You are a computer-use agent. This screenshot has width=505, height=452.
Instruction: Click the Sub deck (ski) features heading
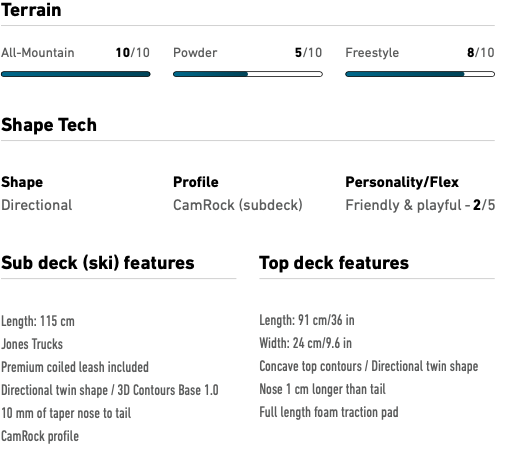98,263
